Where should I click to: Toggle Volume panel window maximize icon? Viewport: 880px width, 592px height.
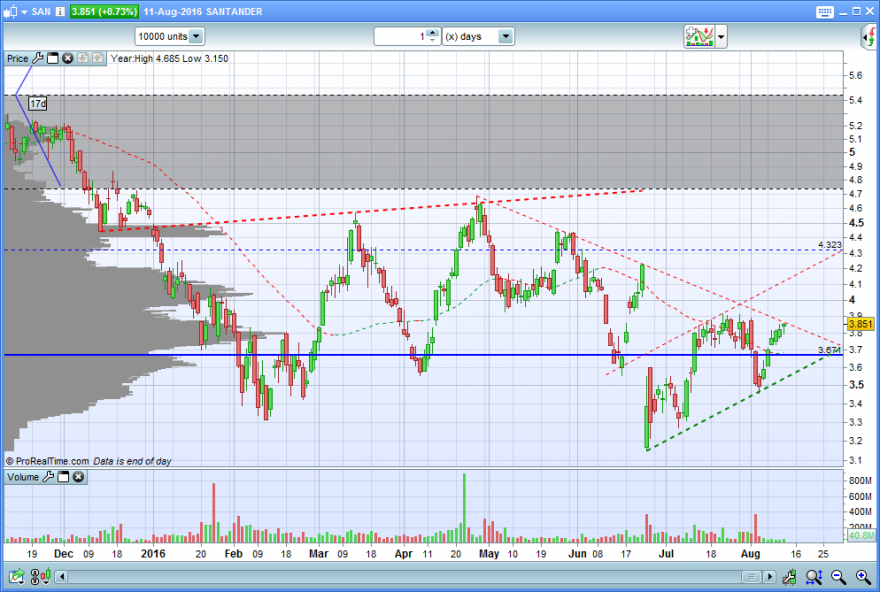click(63, 477)
